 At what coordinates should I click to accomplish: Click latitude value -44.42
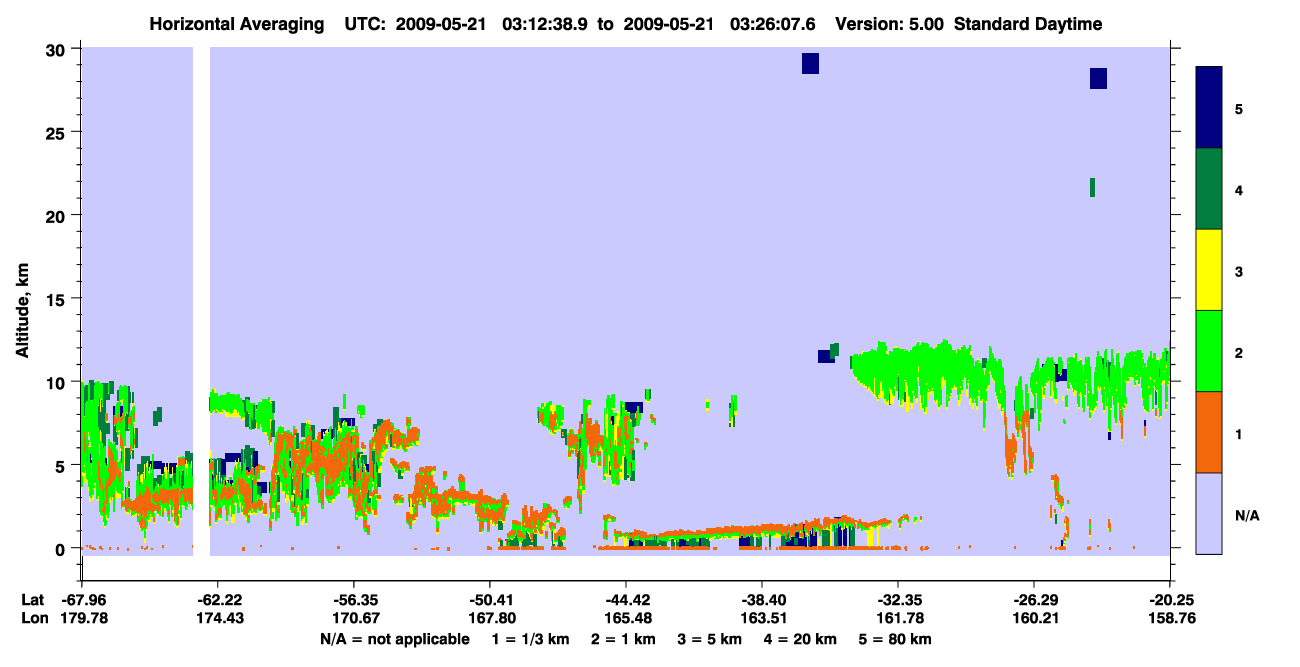pos(626,599)
